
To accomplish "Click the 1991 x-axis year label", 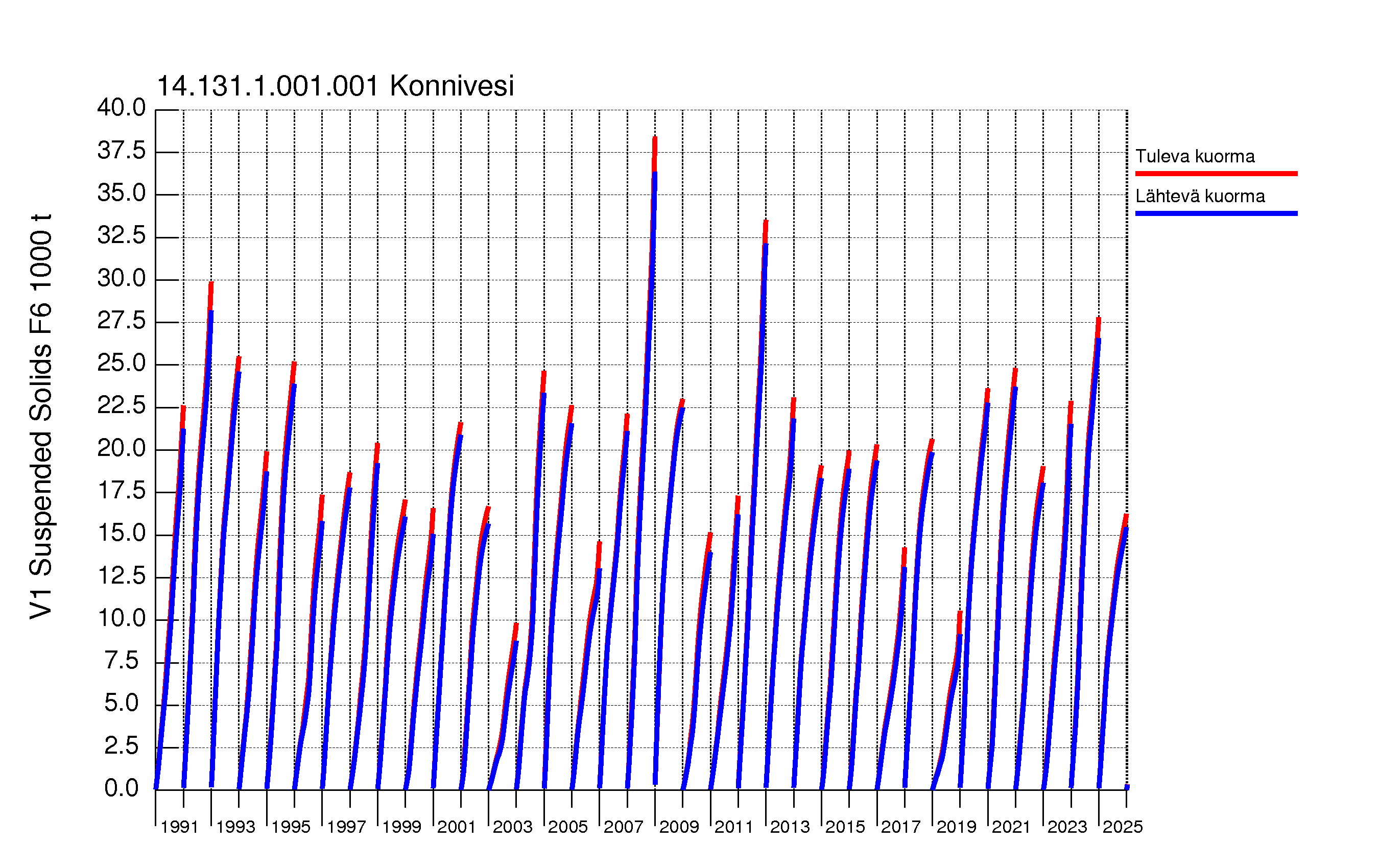I will coord(179,827).
